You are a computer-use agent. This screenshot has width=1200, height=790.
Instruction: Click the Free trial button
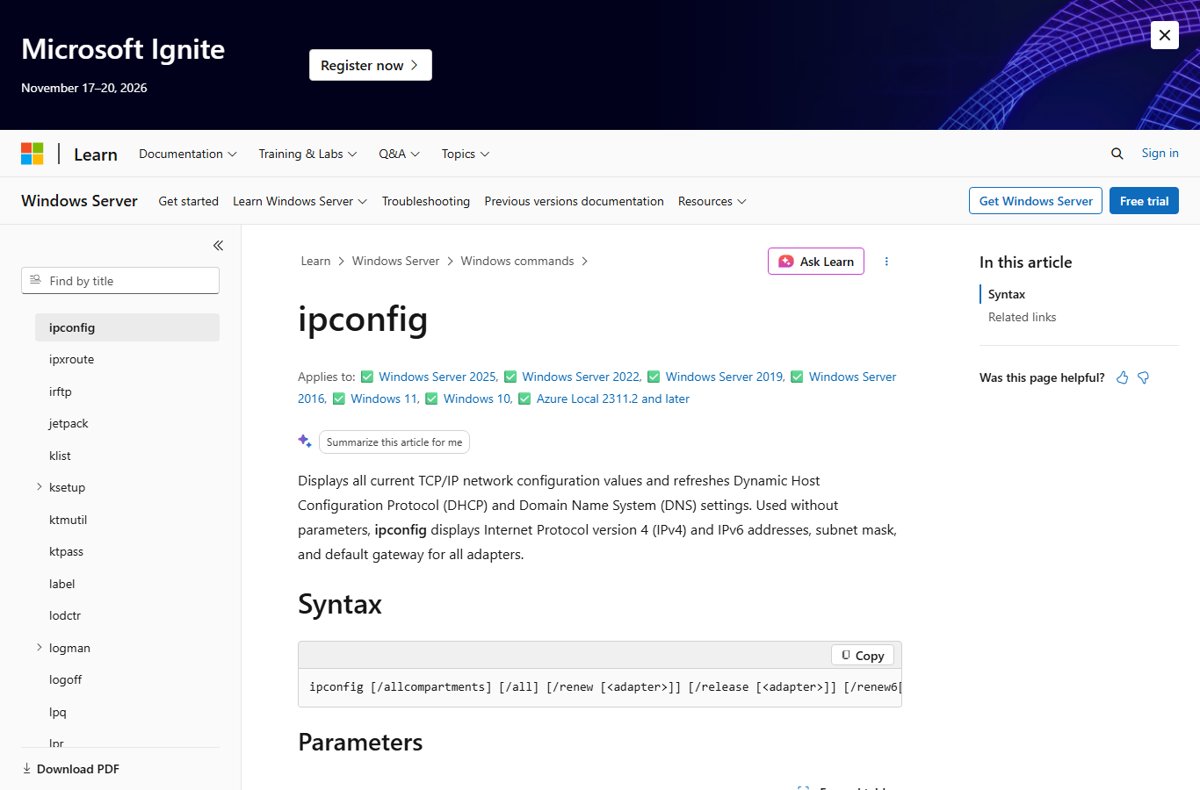(x=1144, y=201)
